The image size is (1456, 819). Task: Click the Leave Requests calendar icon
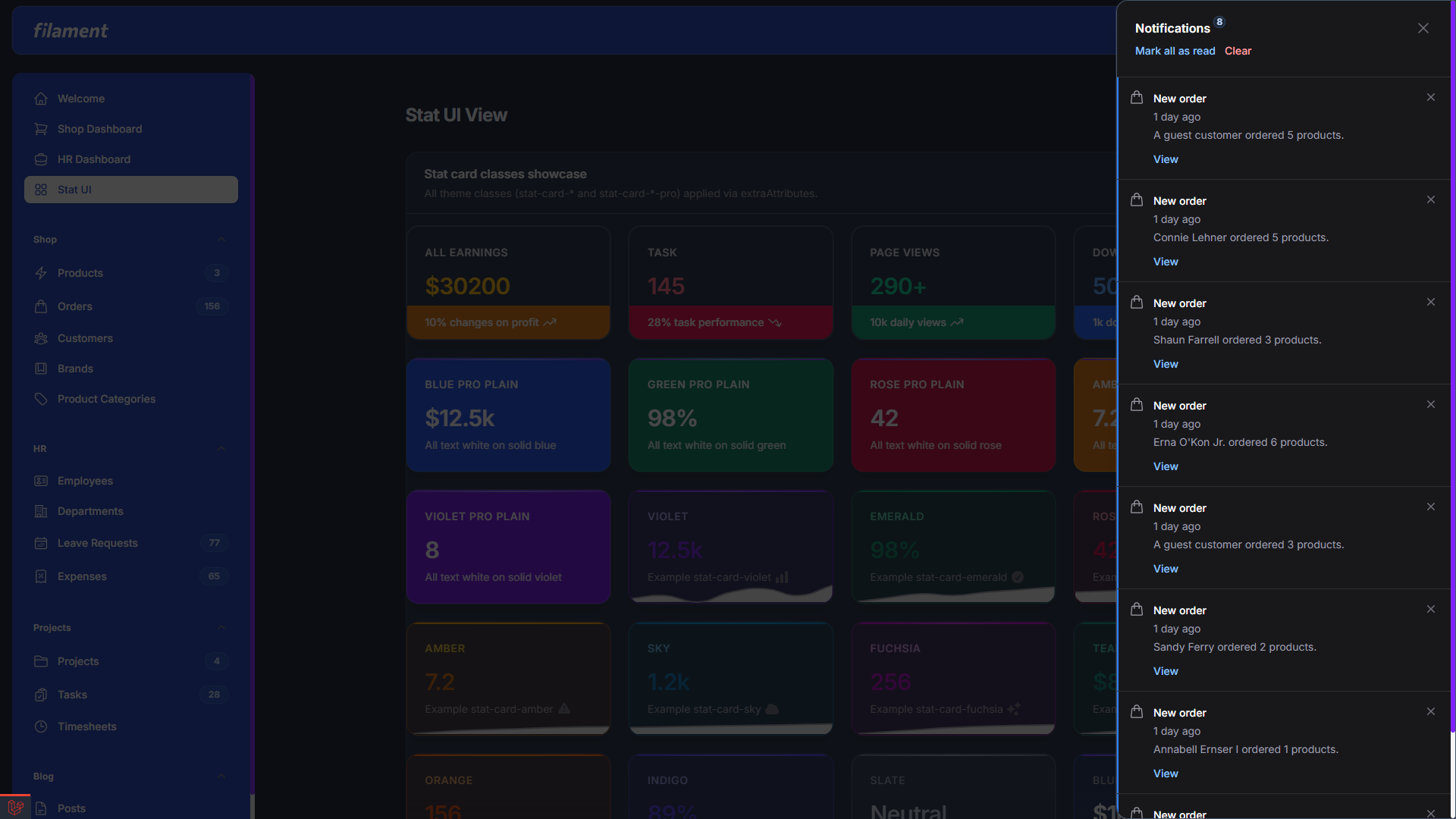(x=41, y=543)
